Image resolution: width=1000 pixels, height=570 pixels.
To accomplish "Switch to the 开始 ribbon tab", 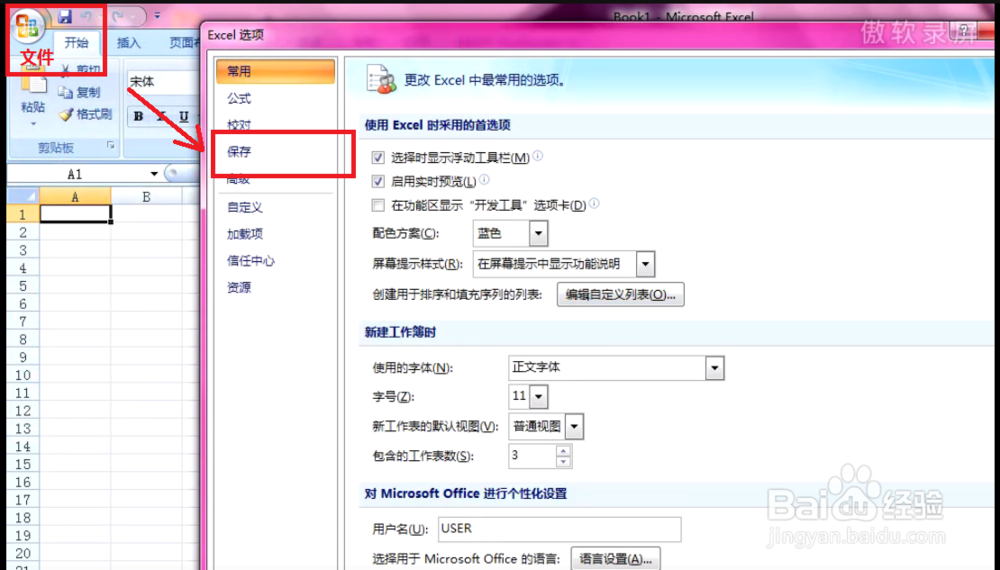I will (76, 43).
